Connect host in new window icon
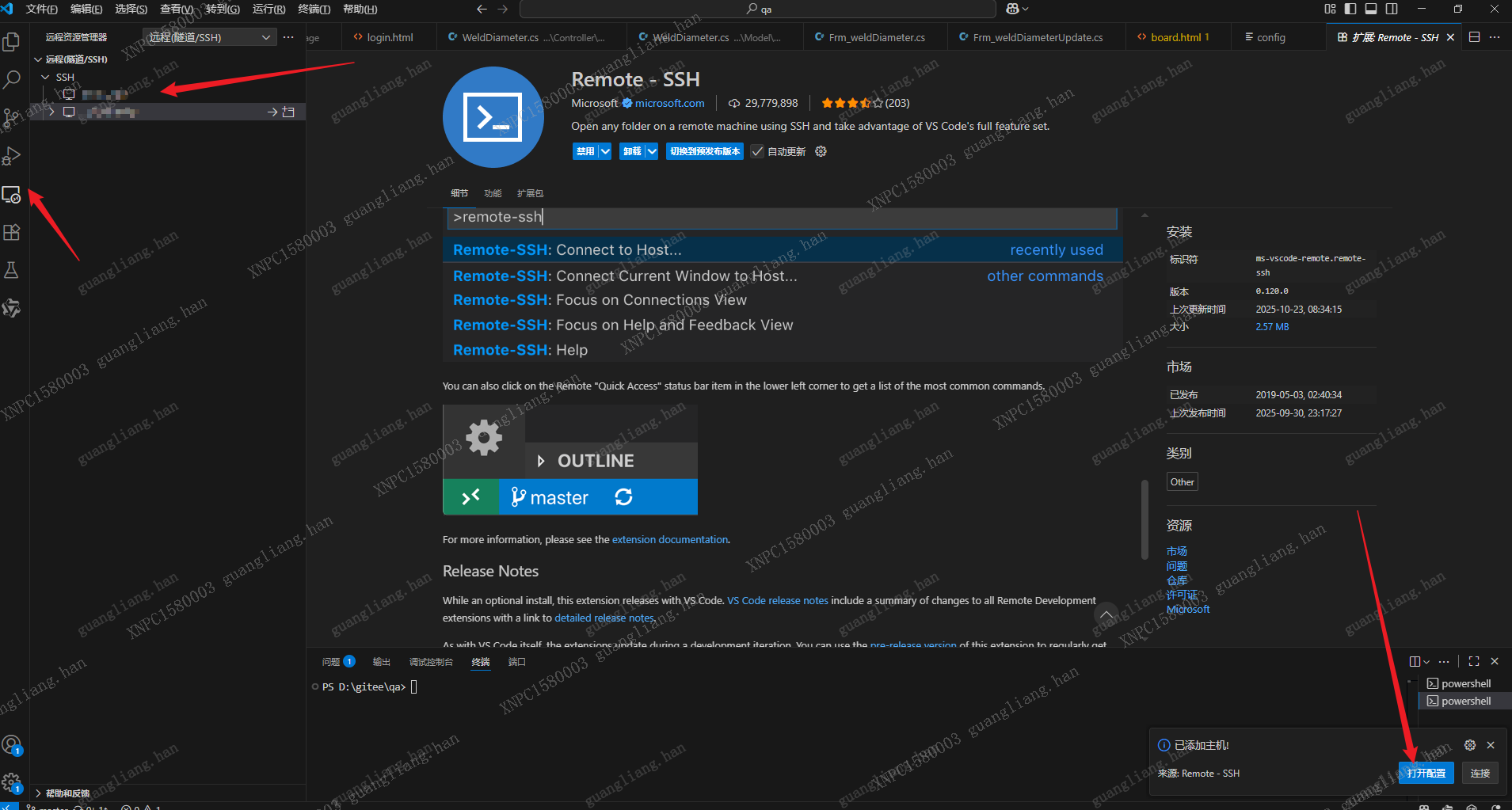 (x=289, y=112)
